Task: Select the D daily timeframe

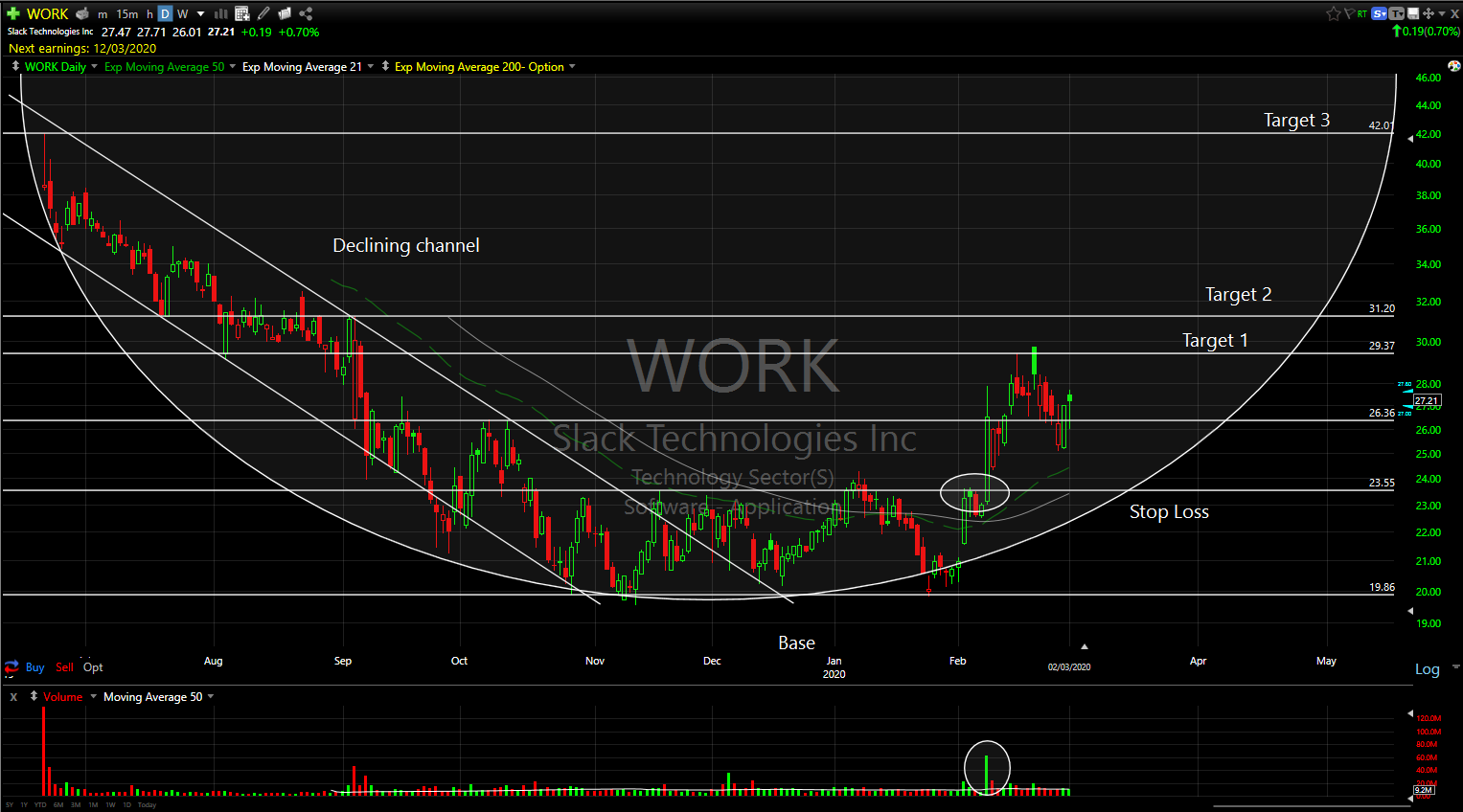Action: [165, 13]
